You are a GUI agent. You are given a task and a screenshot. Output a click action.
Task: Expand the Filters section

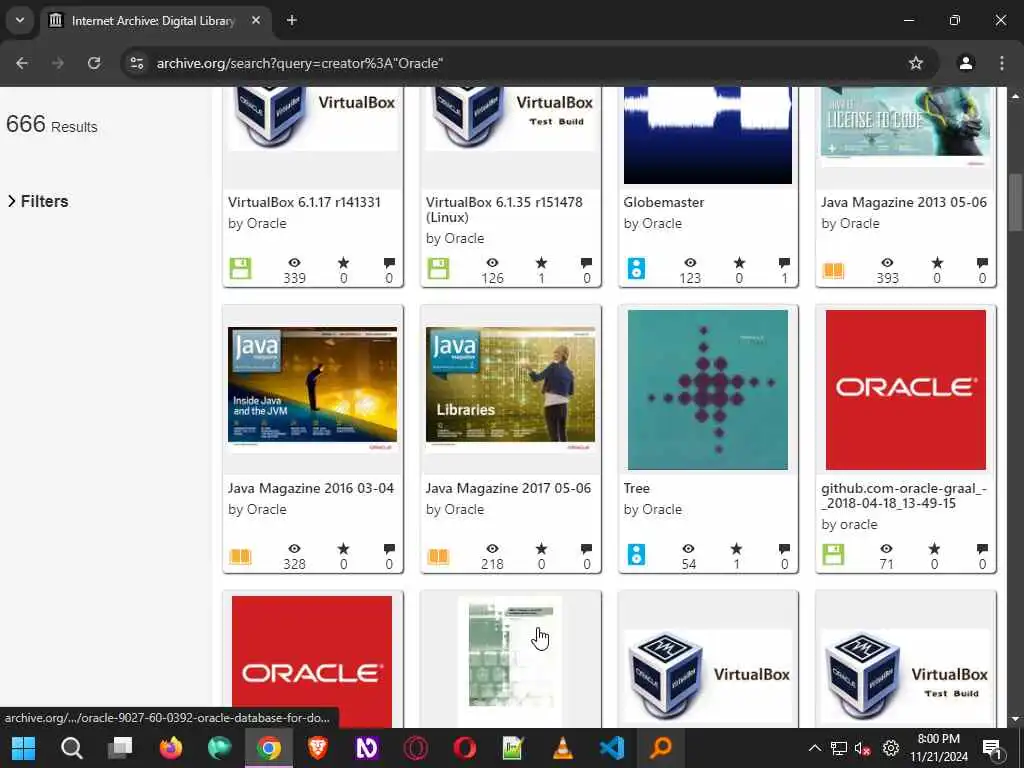(x=38, y=201)
